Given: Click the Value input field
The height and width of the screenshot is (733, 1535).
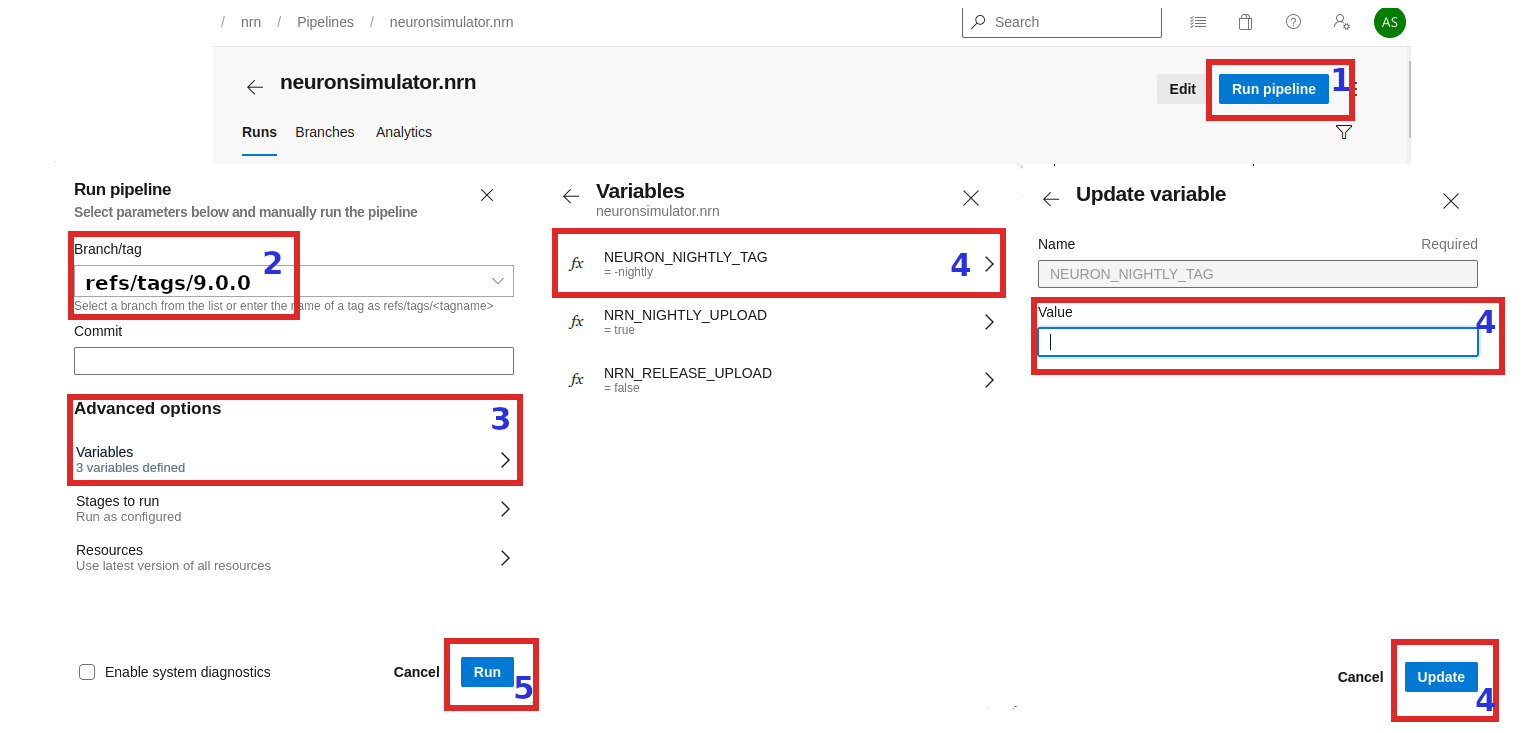Looking at the screenshot, I should click(1257, 342).
